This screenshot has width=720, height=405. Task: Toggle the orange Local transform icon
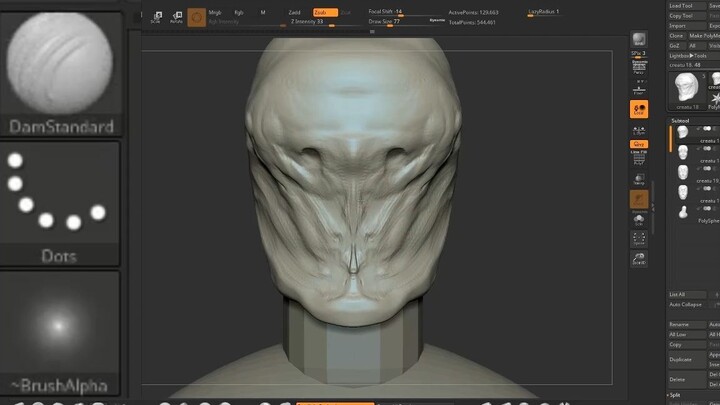639,109
